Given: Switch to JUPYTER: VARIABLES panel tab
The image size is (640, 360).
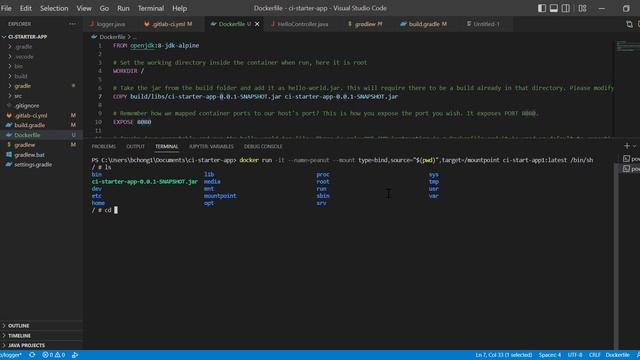Looking at the screenshot, I should pos(211,147).
